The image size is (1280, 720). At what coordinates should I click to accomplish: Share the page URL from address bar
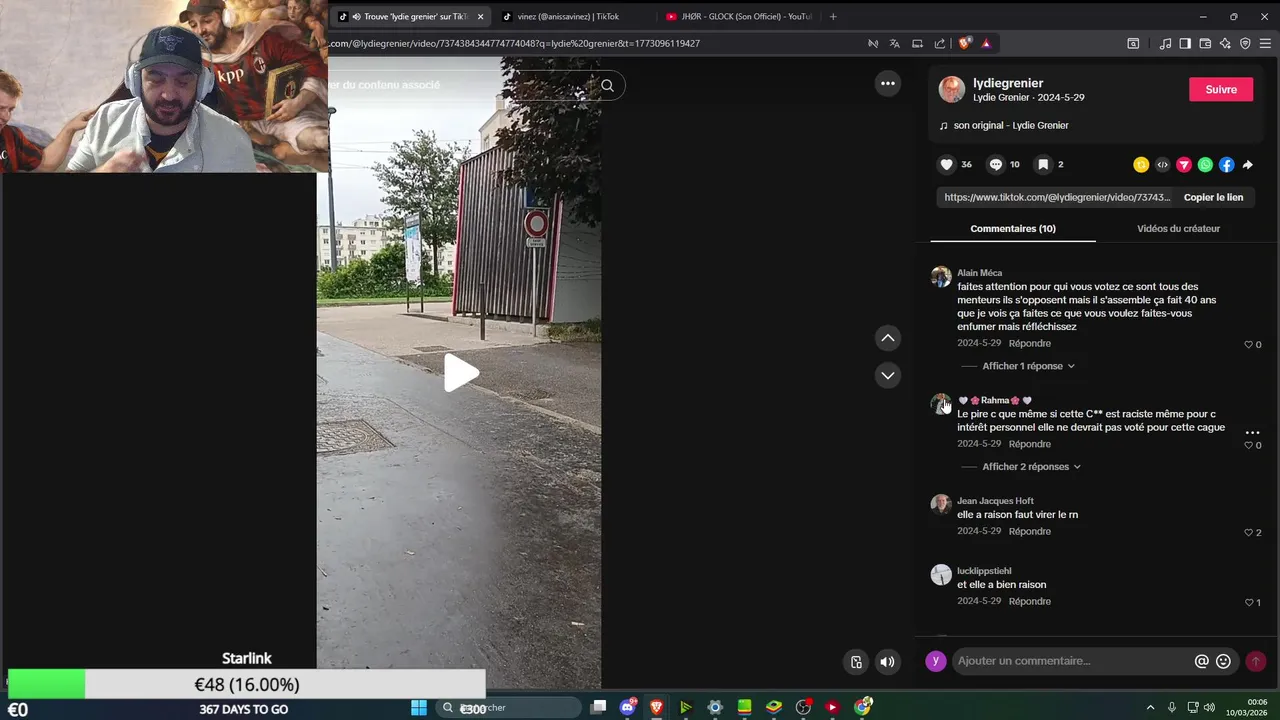tap(940, 43)
